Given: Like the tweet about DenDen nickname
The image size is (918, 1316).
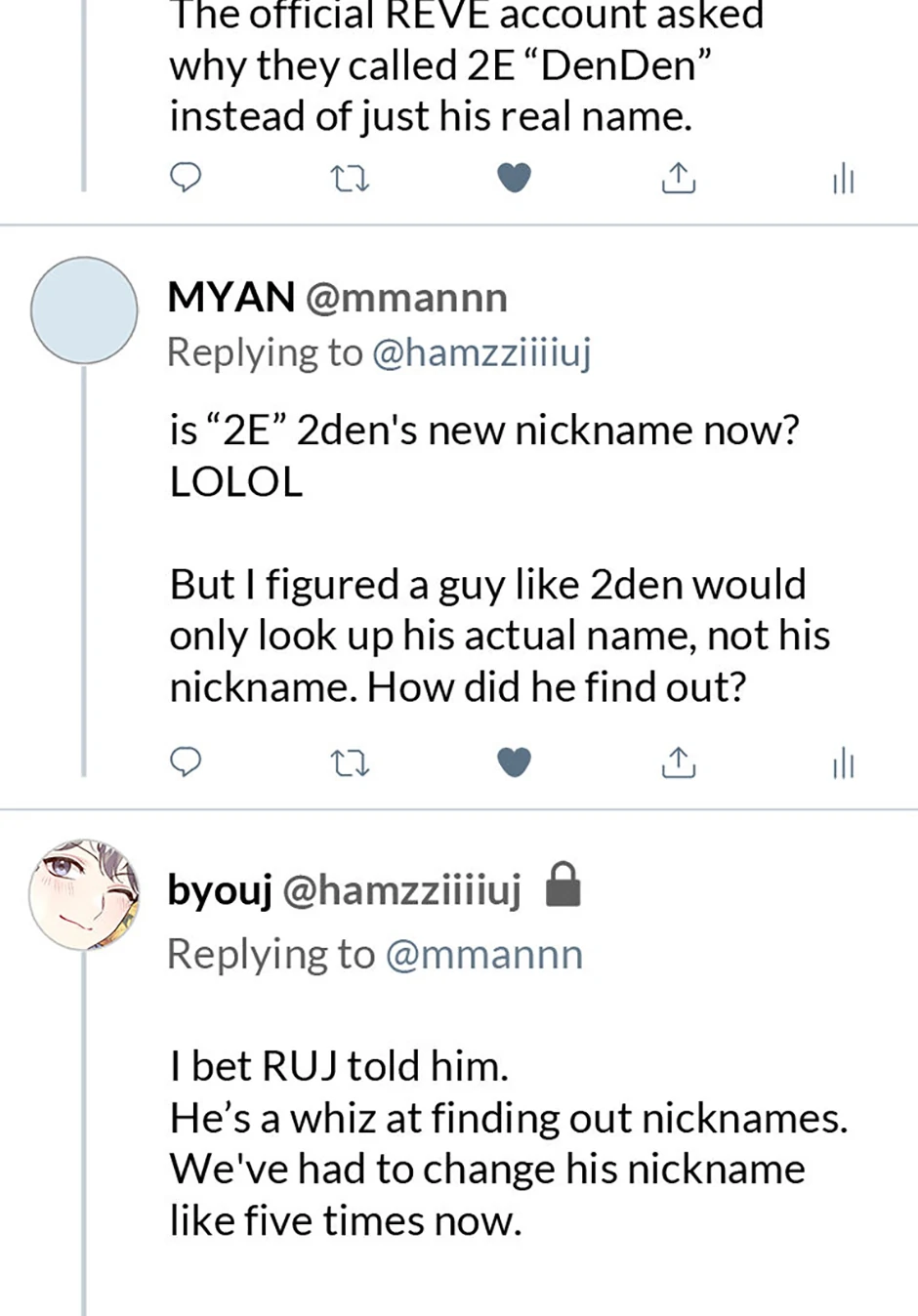Looking at the screenshot, I should tap(514, 178).
